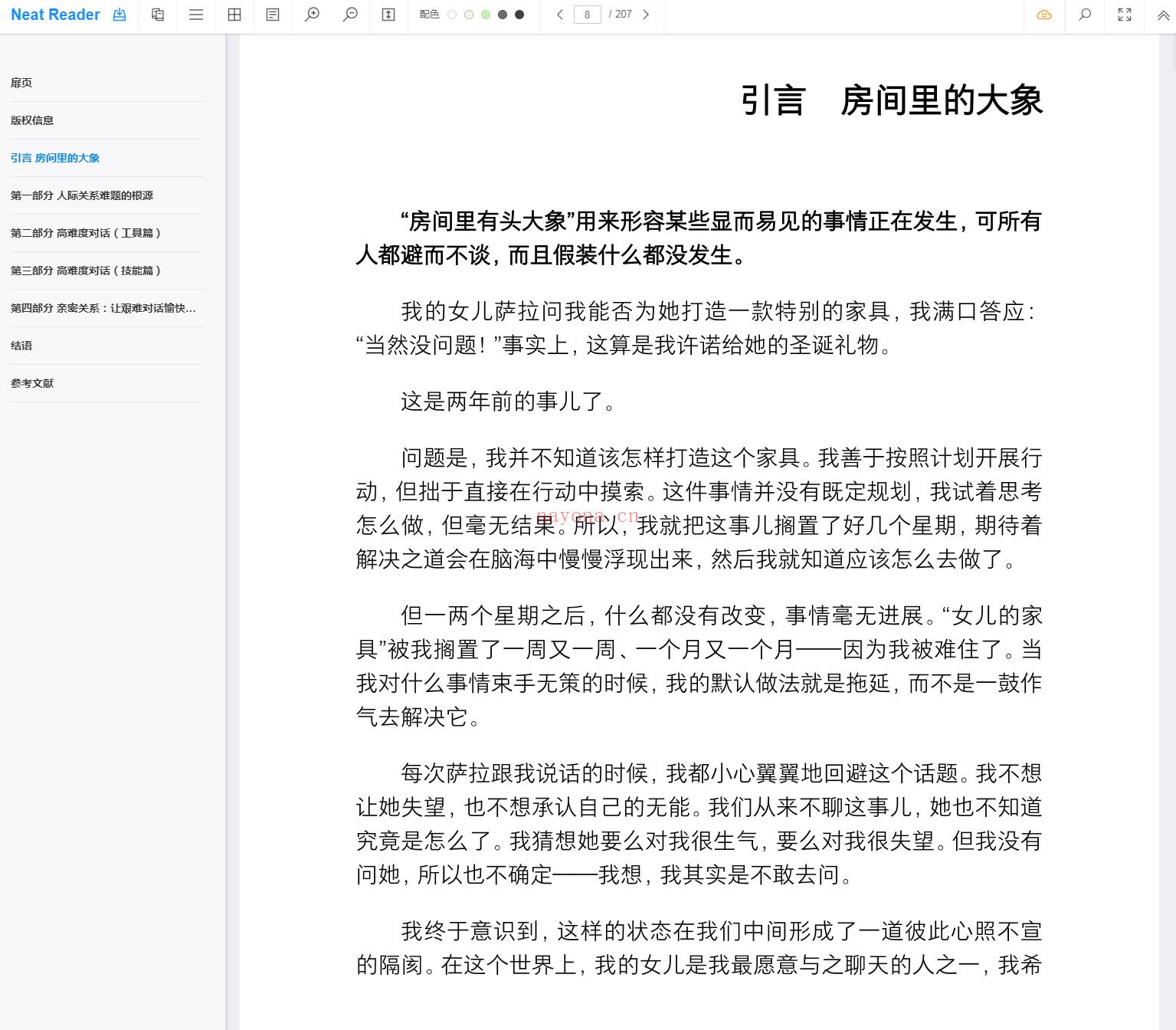Click the / 207 total pages text
Viewport: 1176px width, 1030px height.
(x=621, y=15)
